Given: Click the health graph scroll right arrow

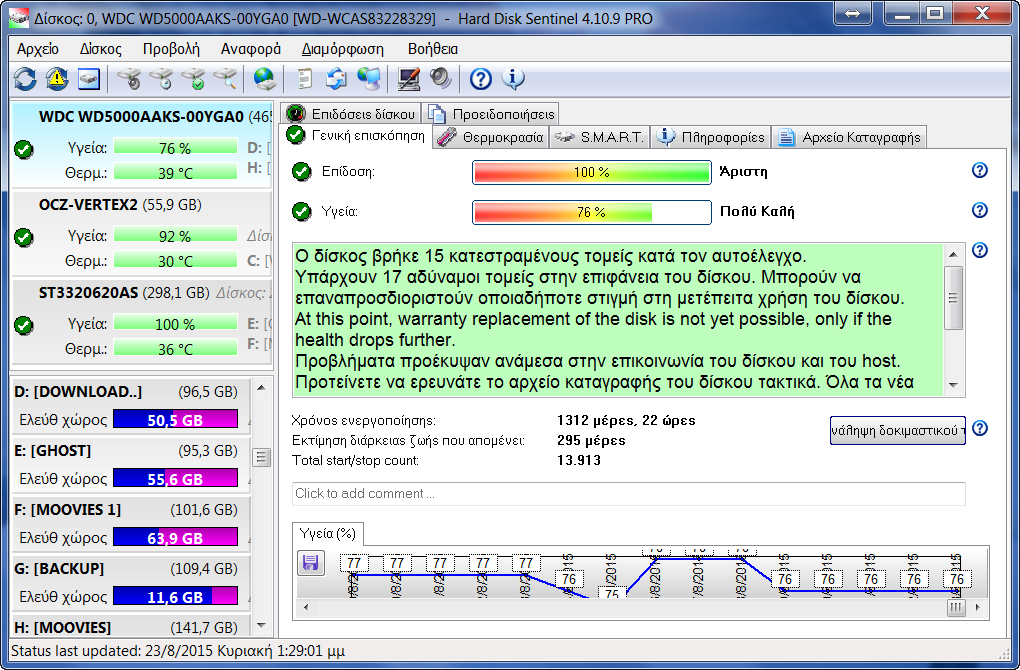Looking at the screenshot, I should (977, 608).
